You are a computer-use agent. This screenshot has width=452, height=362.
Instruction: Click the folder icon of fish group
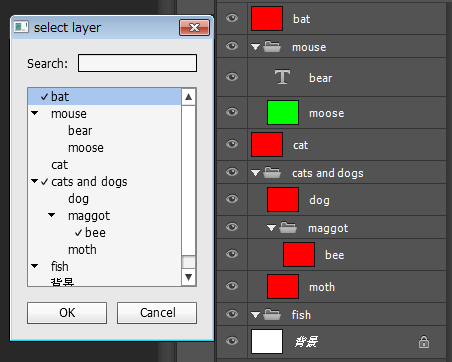point(272,314)
